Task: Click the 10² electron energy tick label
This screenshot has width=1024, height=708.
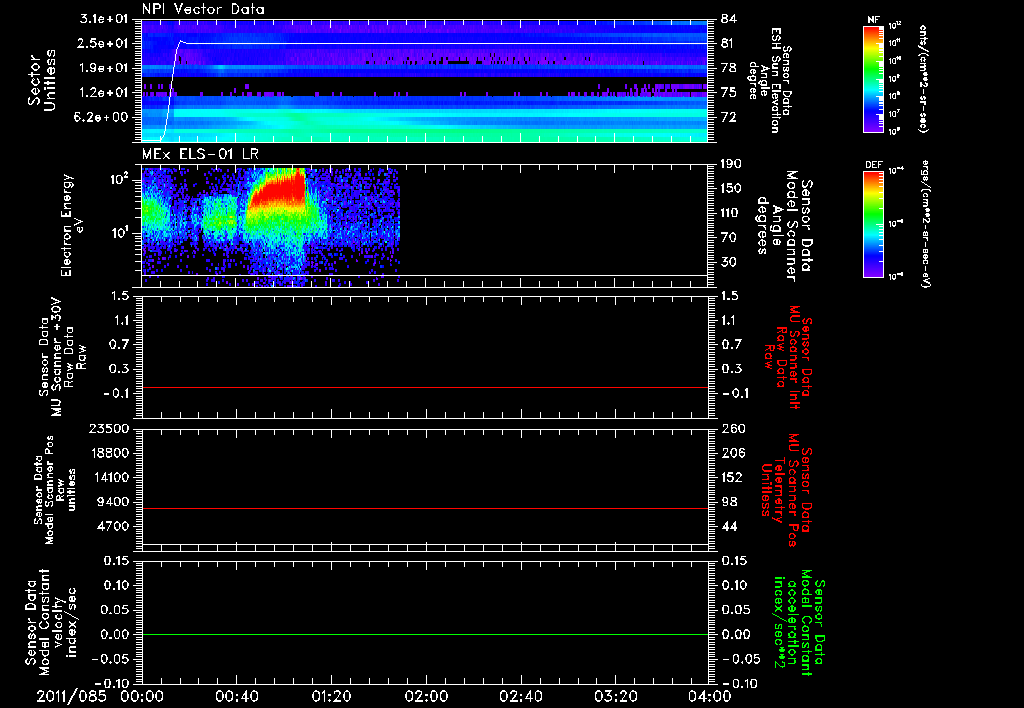Action: coord(120,178)
